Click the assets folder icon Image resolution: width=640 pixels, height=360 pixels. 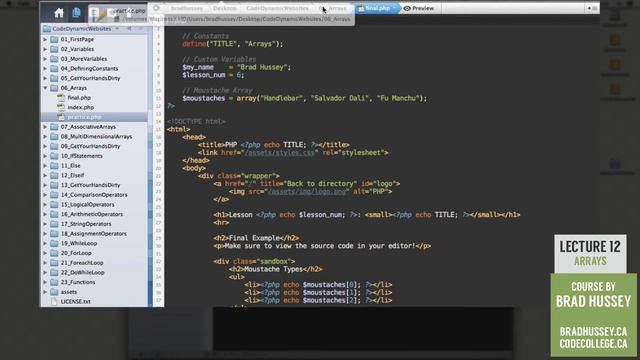click(x=54, y=292)
